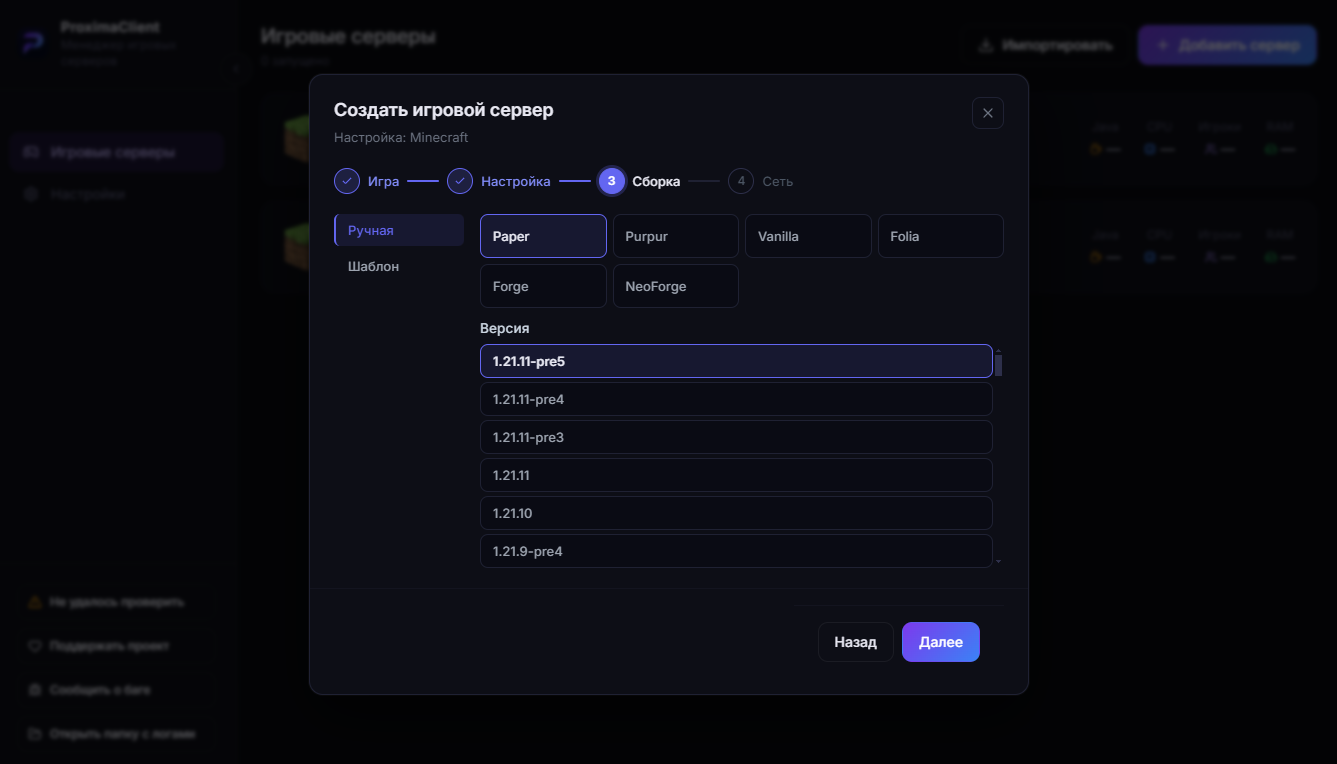Pick the Folia server core

coord(941,236)
